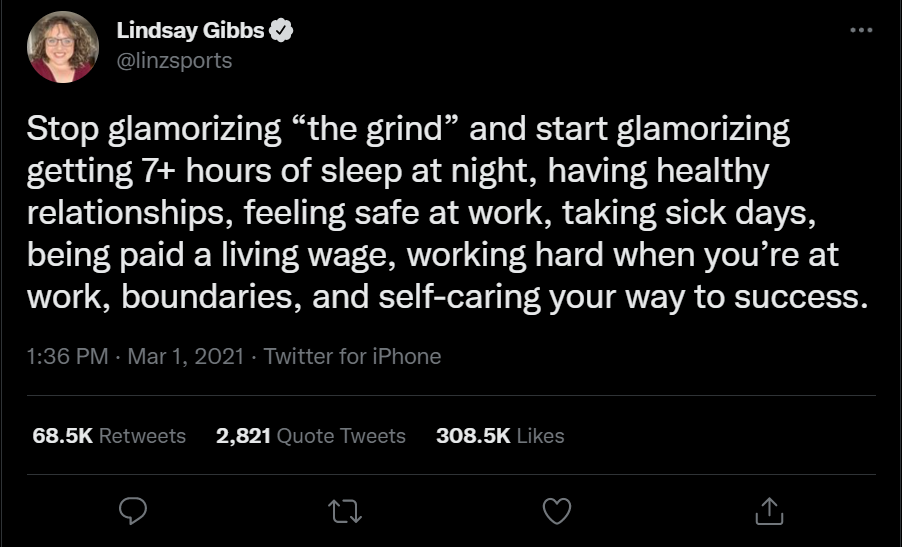Open Lindsay Gibbs profile picture
Screen dimensions: 902x547
63,47
